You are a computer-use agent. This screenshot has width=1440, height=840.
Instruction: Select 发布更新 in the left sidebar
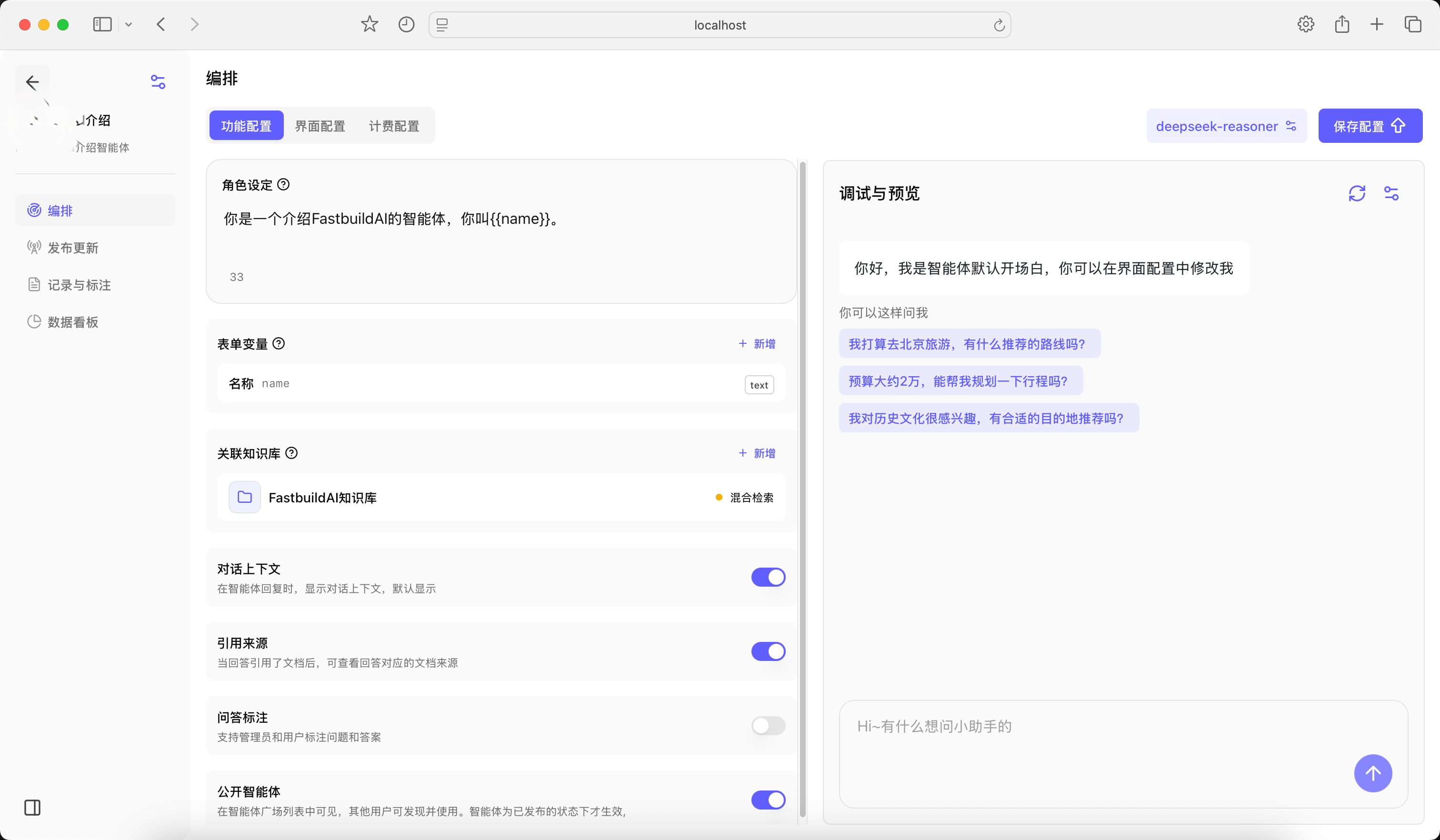71,248
